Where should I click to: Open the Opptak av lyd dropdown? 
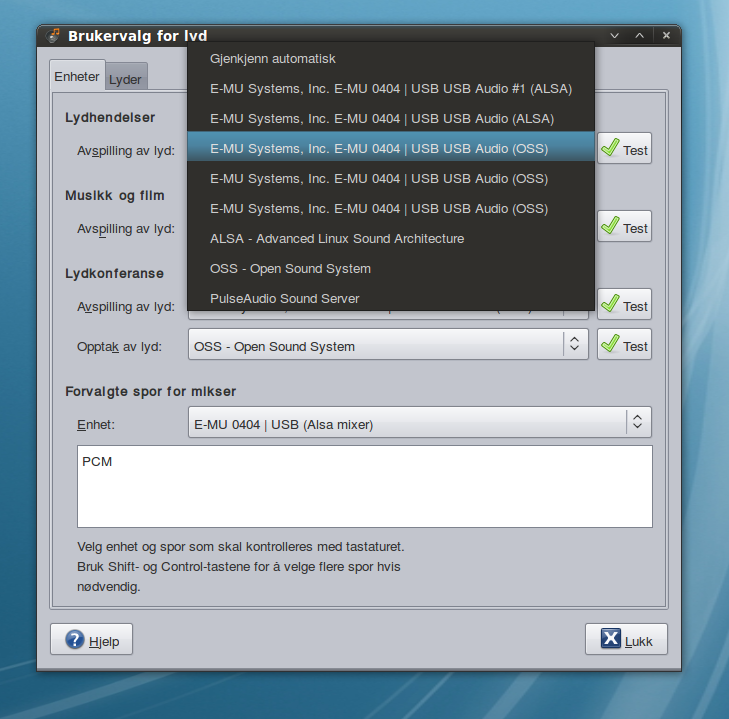tap(388, 345)
